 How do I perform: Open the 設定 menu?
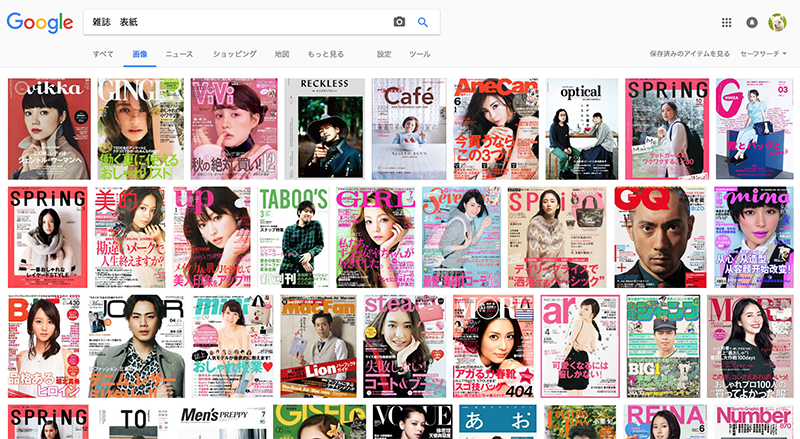pos(384,54)
